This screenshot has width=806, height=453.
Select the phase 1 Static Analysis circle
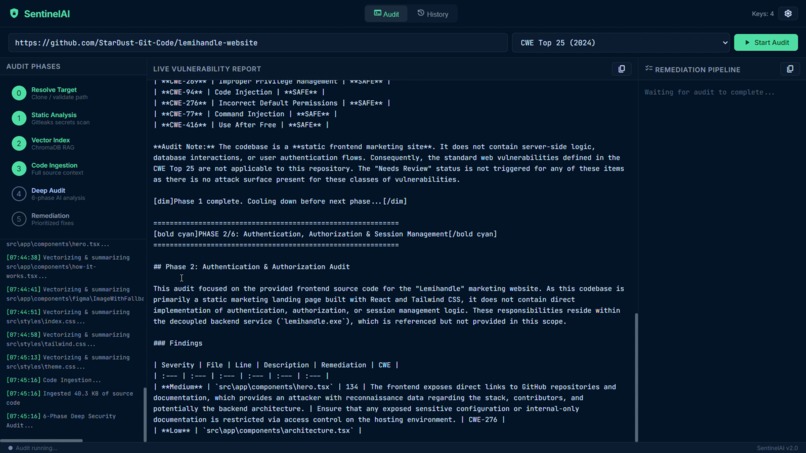19,118
